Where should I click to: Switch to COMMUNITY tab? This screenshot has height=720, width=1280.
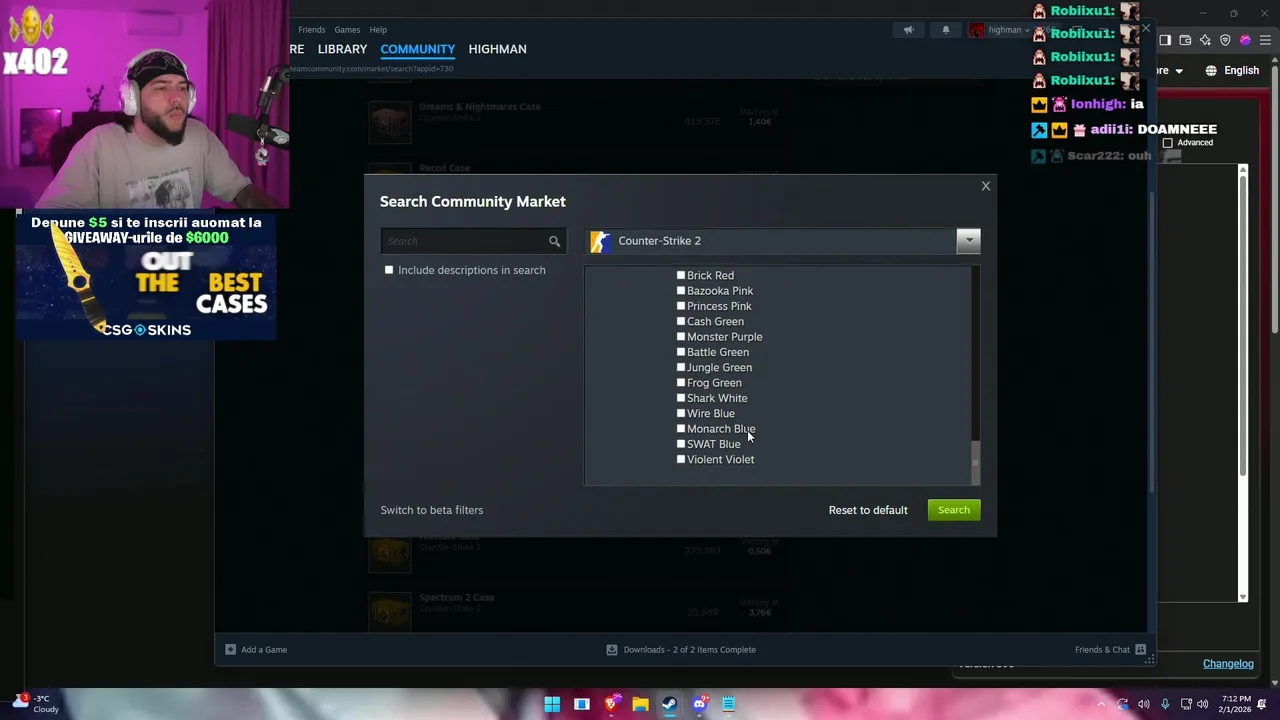(417, 49)
